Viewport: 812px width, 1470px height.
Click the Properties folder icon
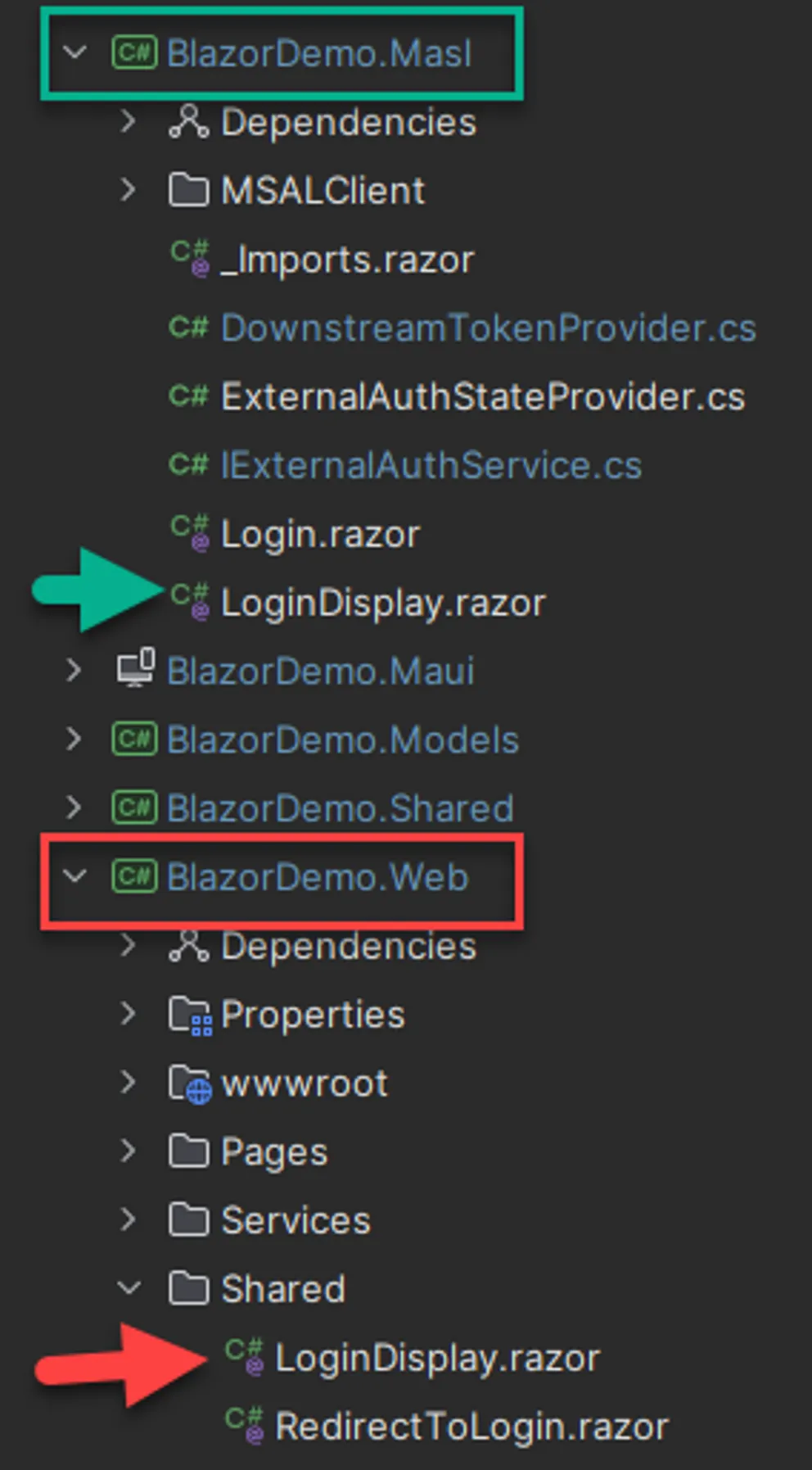pos(190,1015)
